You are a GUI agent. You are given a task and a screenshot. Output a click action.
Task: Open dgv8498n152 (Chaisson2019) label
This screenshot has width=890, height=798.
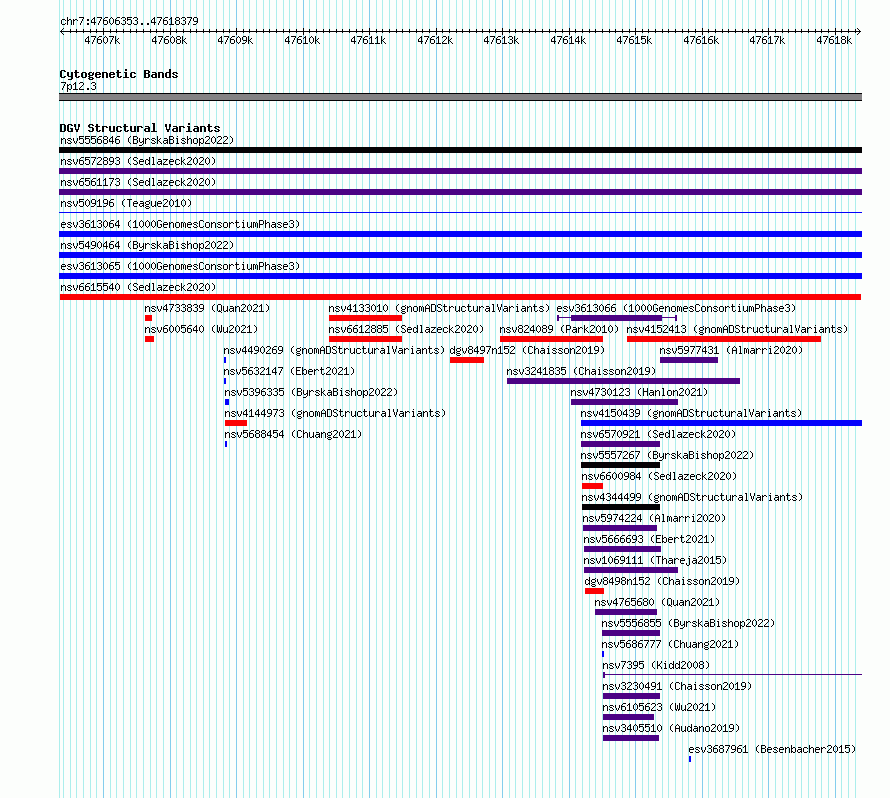pyautogui.click(x=662, y=581)
